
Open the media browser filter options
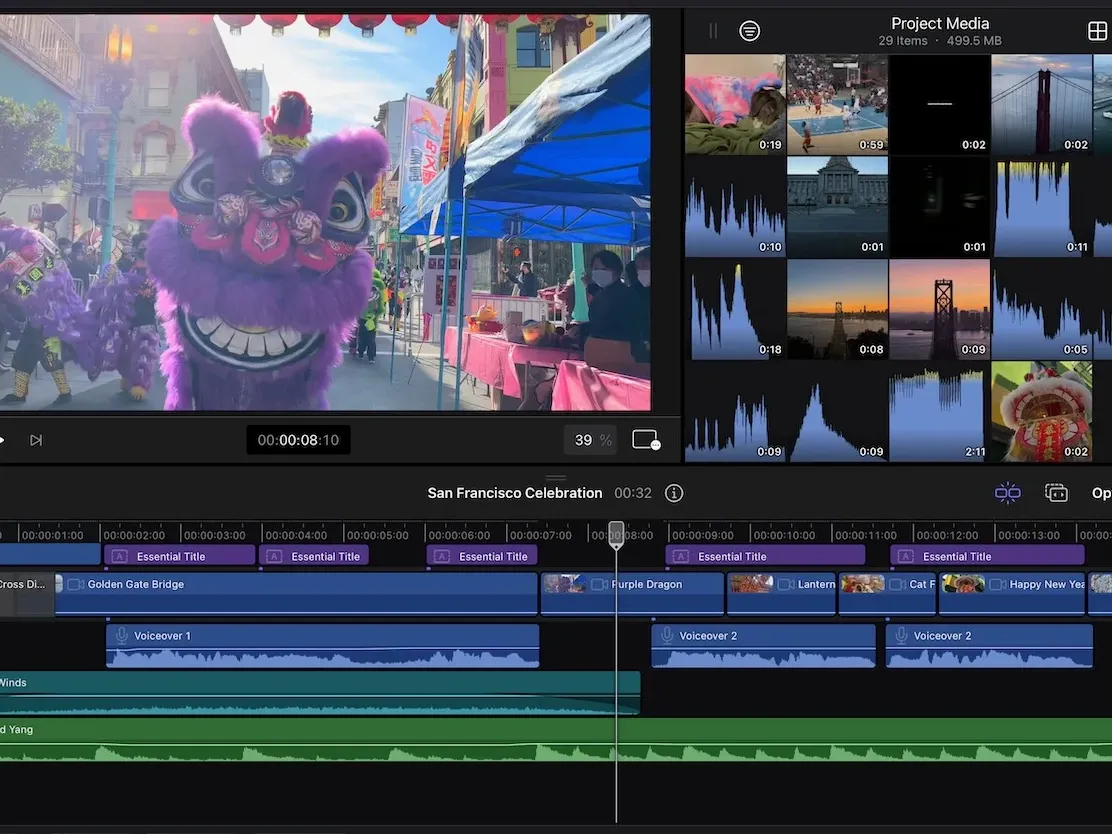749,31
